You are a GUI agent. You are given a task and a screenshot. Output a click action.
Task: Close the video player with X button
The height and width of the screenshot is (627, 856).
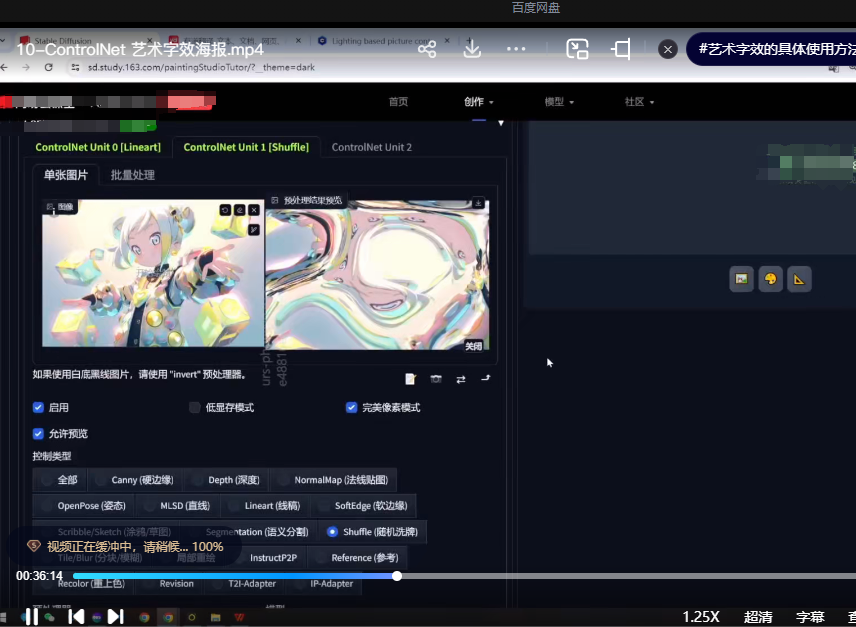point(668,50)
